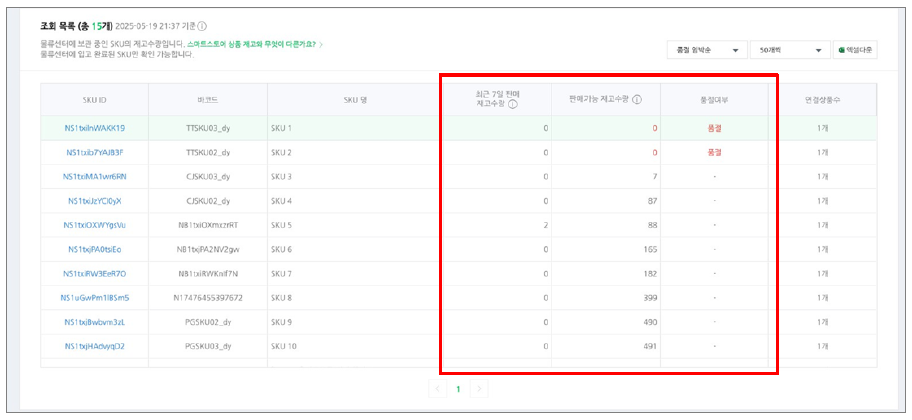
Task: Open SKU ID NS1txilnWAKK19 link
Action: [94, 128]
